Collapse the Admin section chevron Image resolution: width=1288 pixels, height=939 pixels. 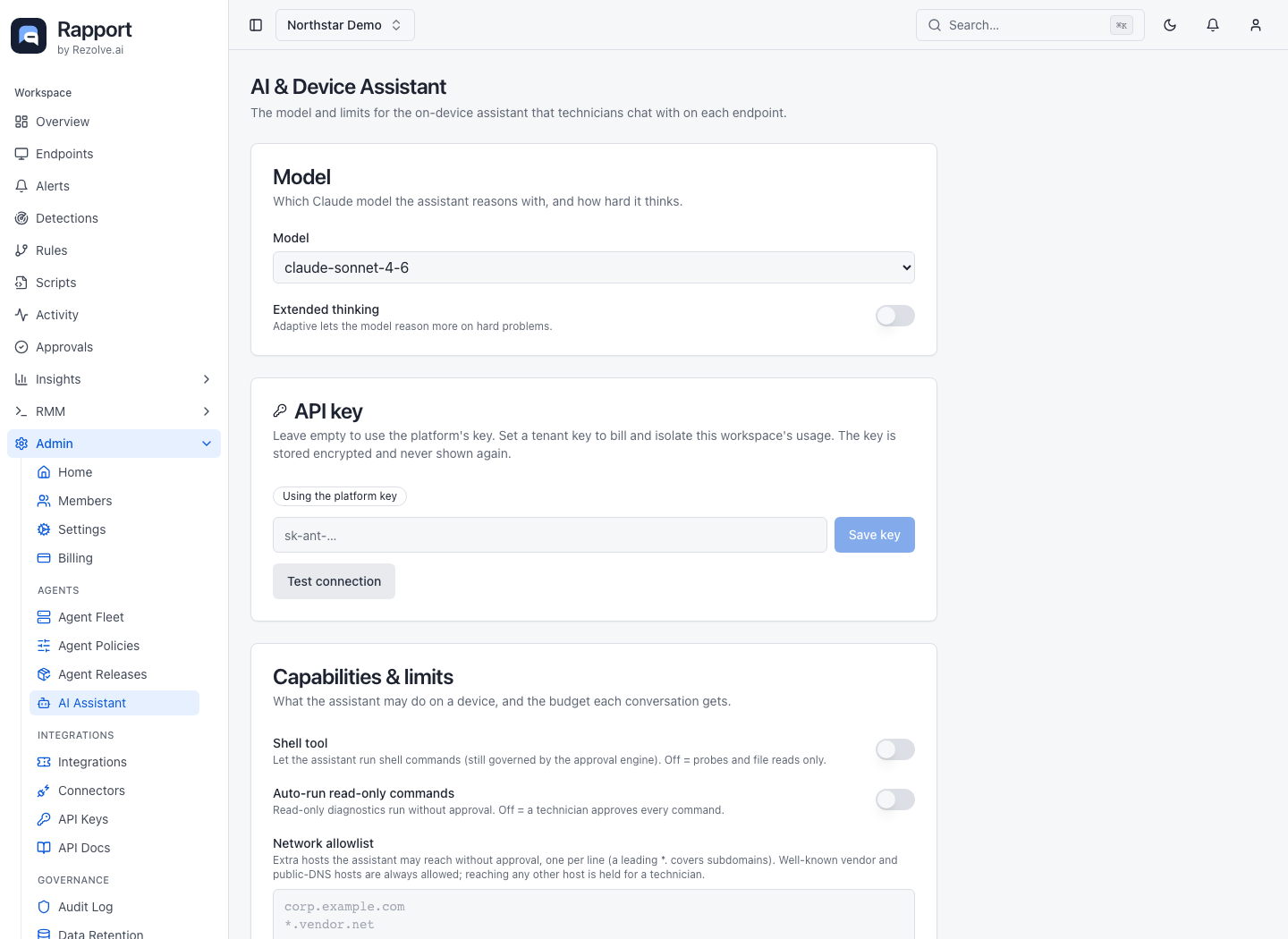[207, 444]
